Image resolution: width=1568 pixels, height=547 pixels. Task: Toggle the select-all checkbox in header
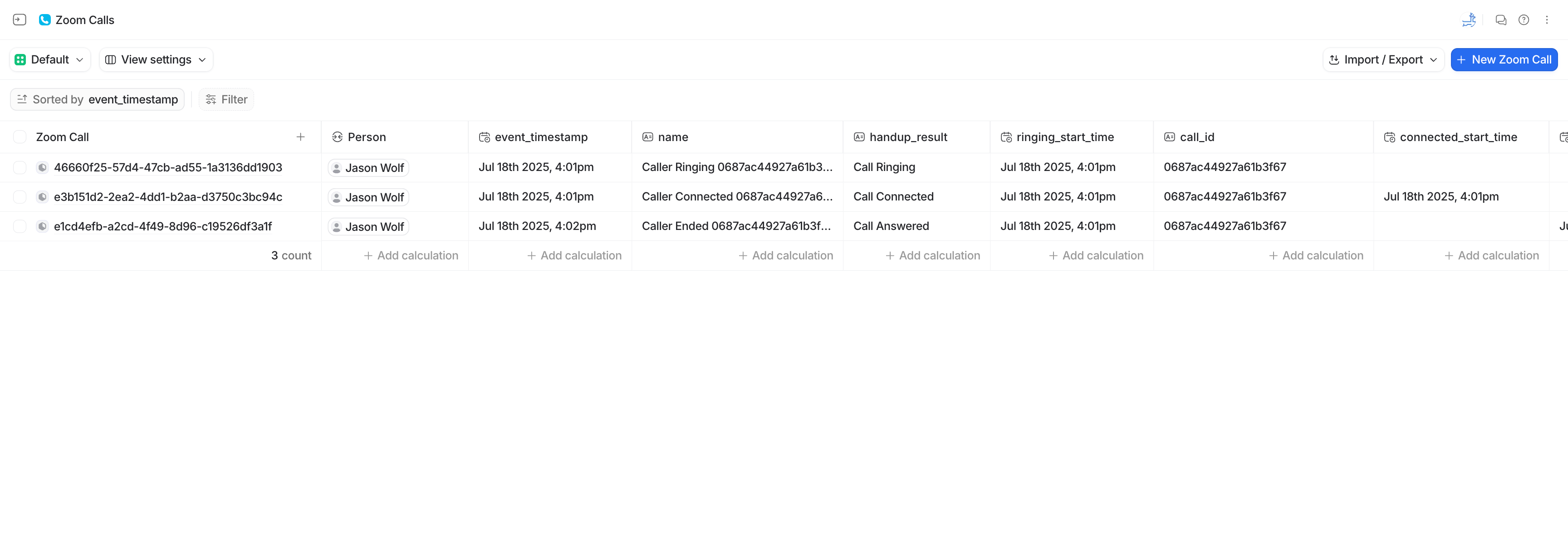(20, 137)
